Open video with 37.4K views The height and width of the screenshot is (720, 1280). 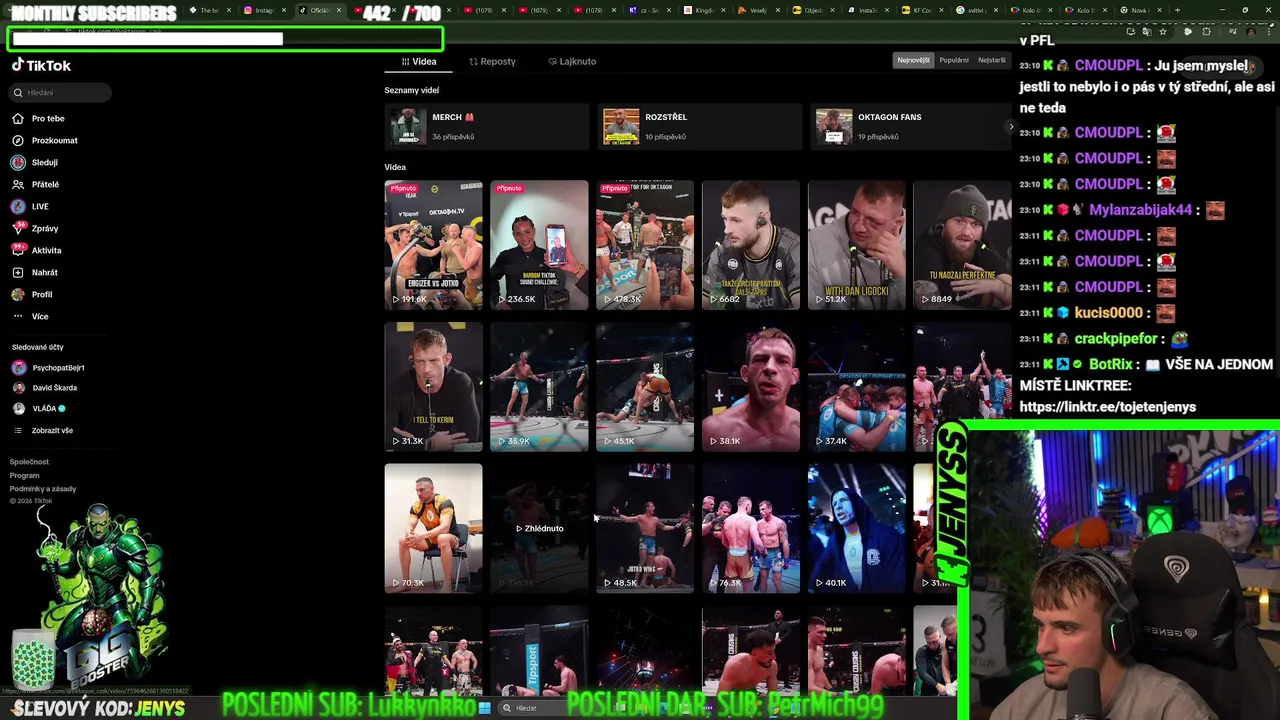(857, 386)
